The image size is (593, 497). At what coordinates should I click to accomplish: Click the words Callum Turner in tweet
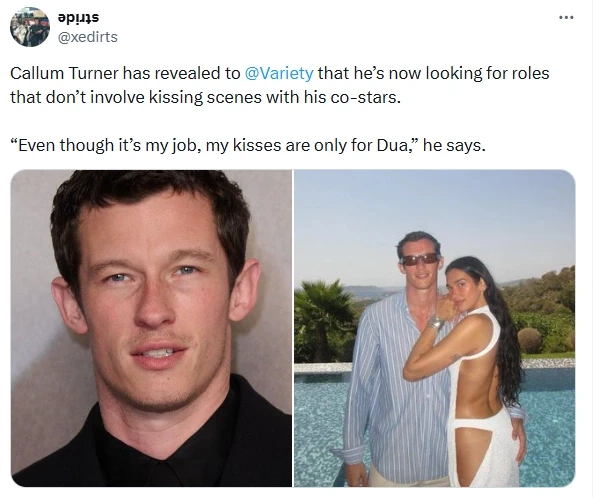64,73
